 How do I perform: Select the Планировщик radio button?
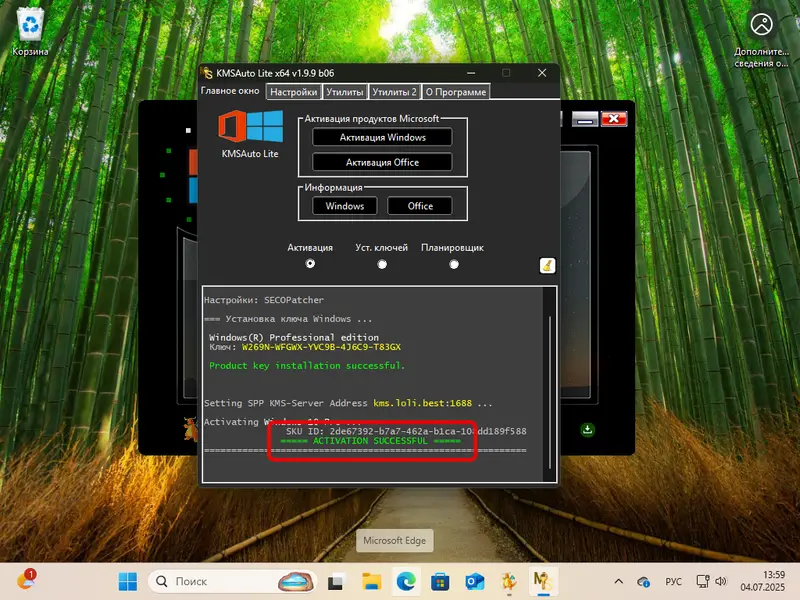point(455,264)
